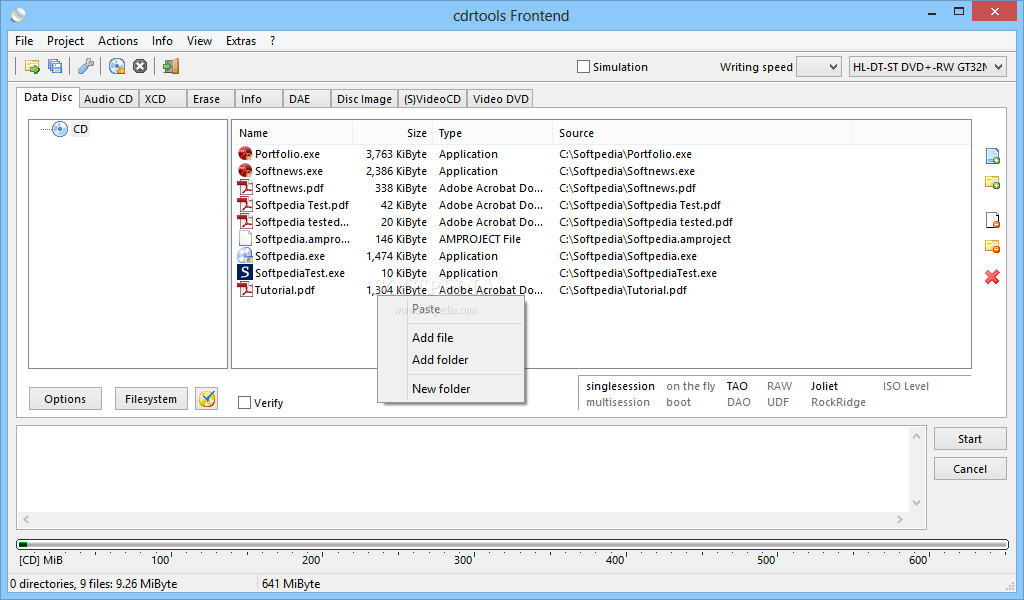This screenshot has width=1024, height=600.
Task: Click the disc capacity usage bar
Action: [x=512, y=544]
